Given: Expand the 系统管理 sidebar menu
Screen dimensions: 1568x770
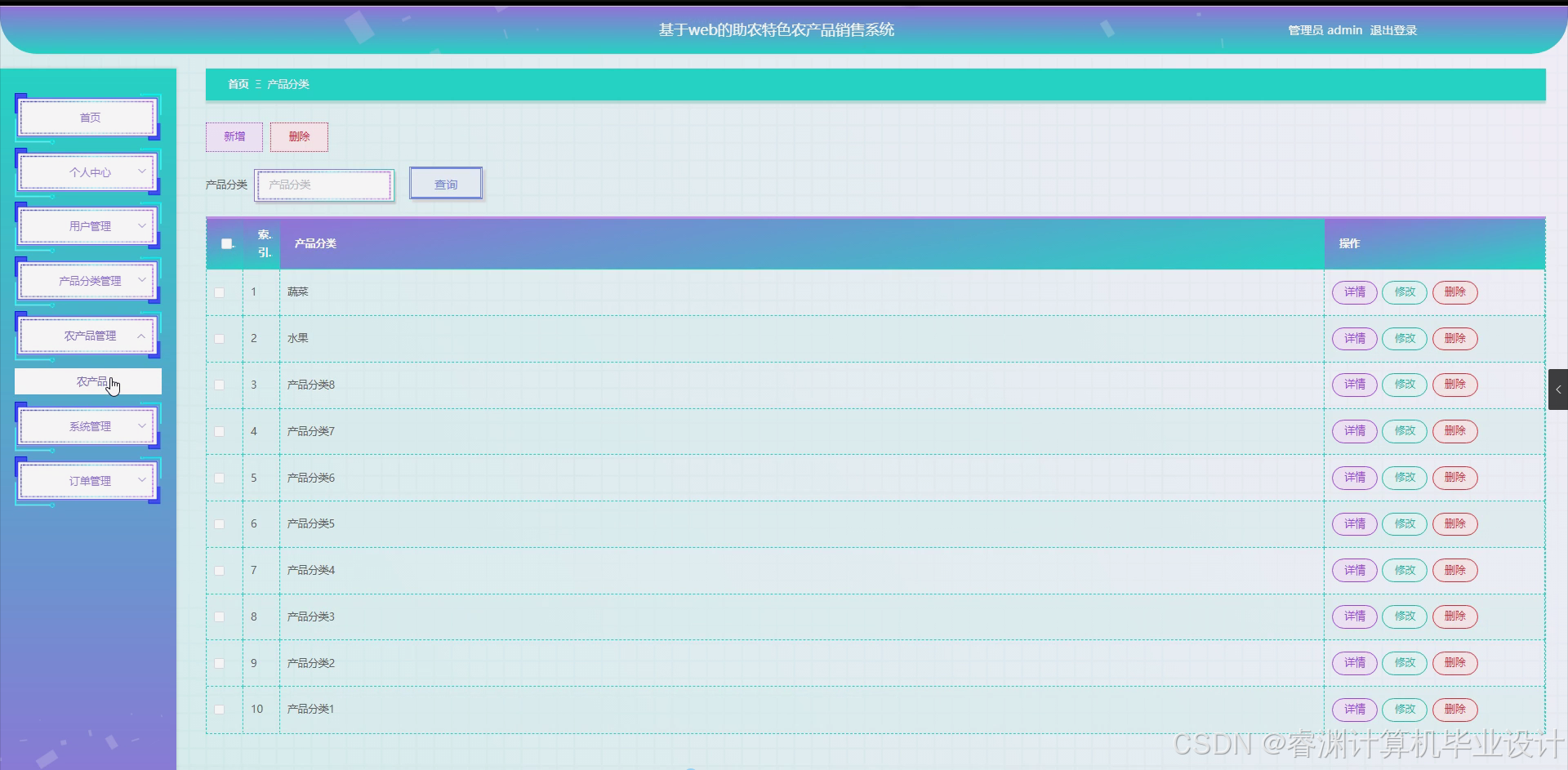Looking at the screenshot, I should click(x=88, y=426).
